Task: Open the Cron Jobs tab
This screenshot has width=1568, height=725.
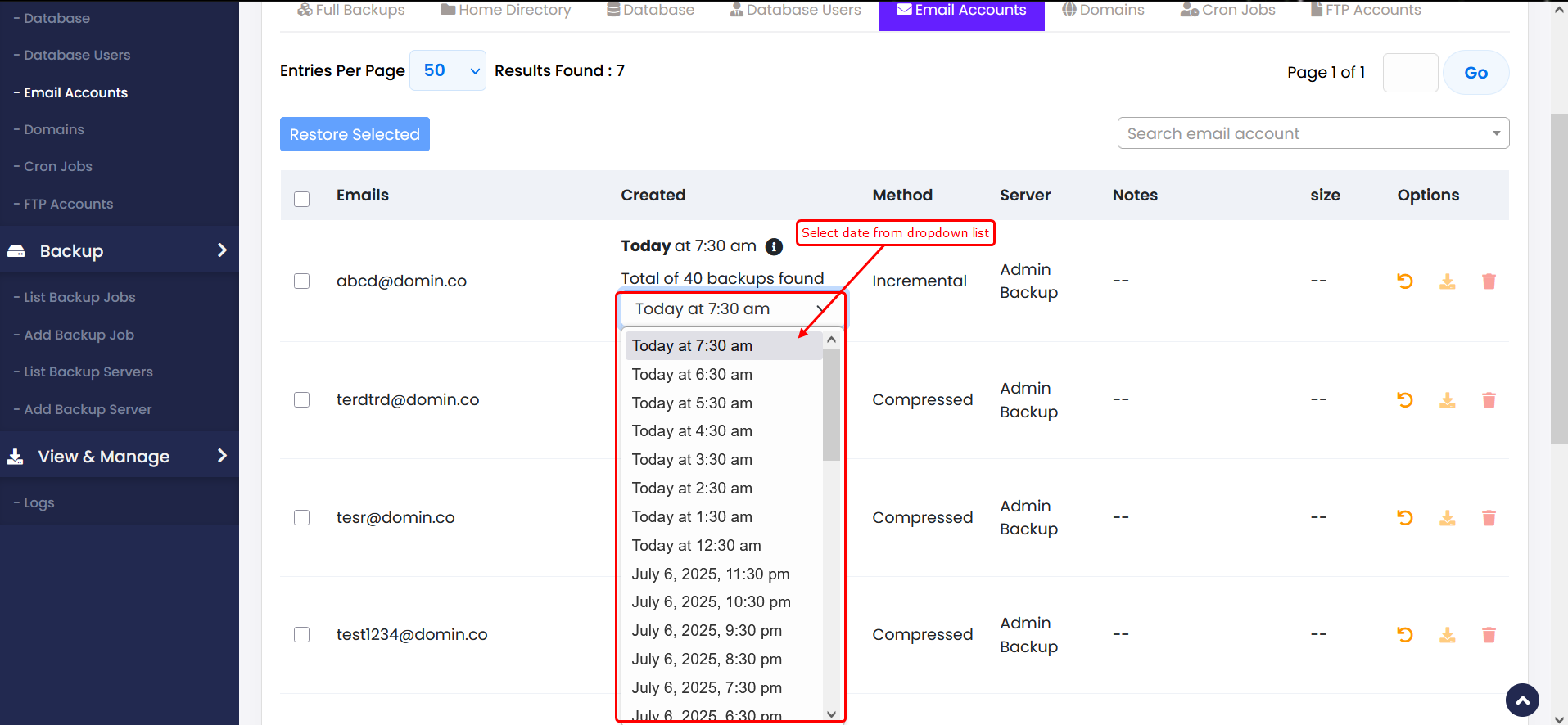Action: pos(1227,11)
